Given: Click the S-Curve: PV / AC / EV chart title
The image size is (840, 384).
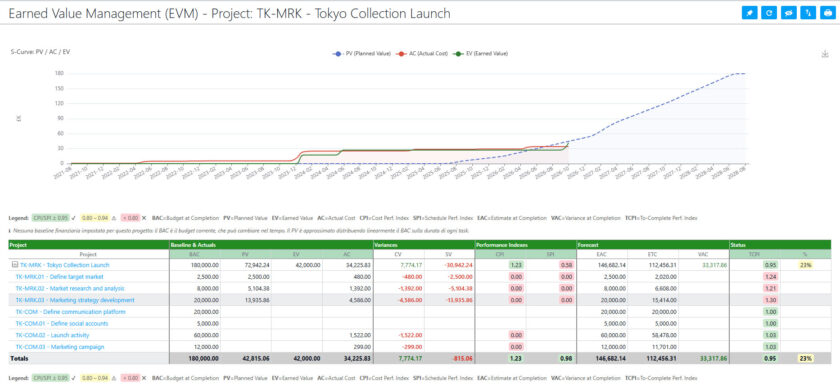Looking at the screenshot, I should point(41,52).
